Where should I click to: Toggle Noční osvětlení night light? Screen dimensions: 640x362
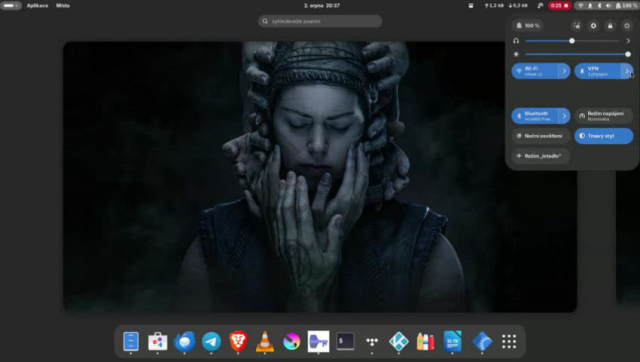point(540,136)
